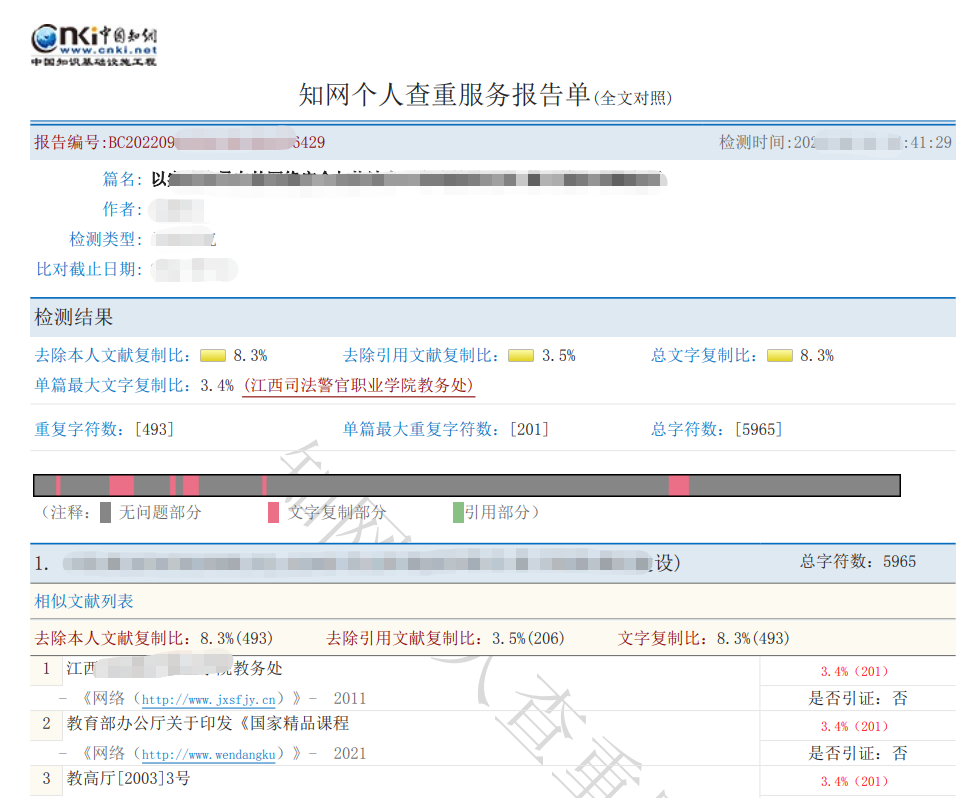Screen dimensions: 979x798
Task: Select the 相似文献列表 heading
Action: coord(84,601)
